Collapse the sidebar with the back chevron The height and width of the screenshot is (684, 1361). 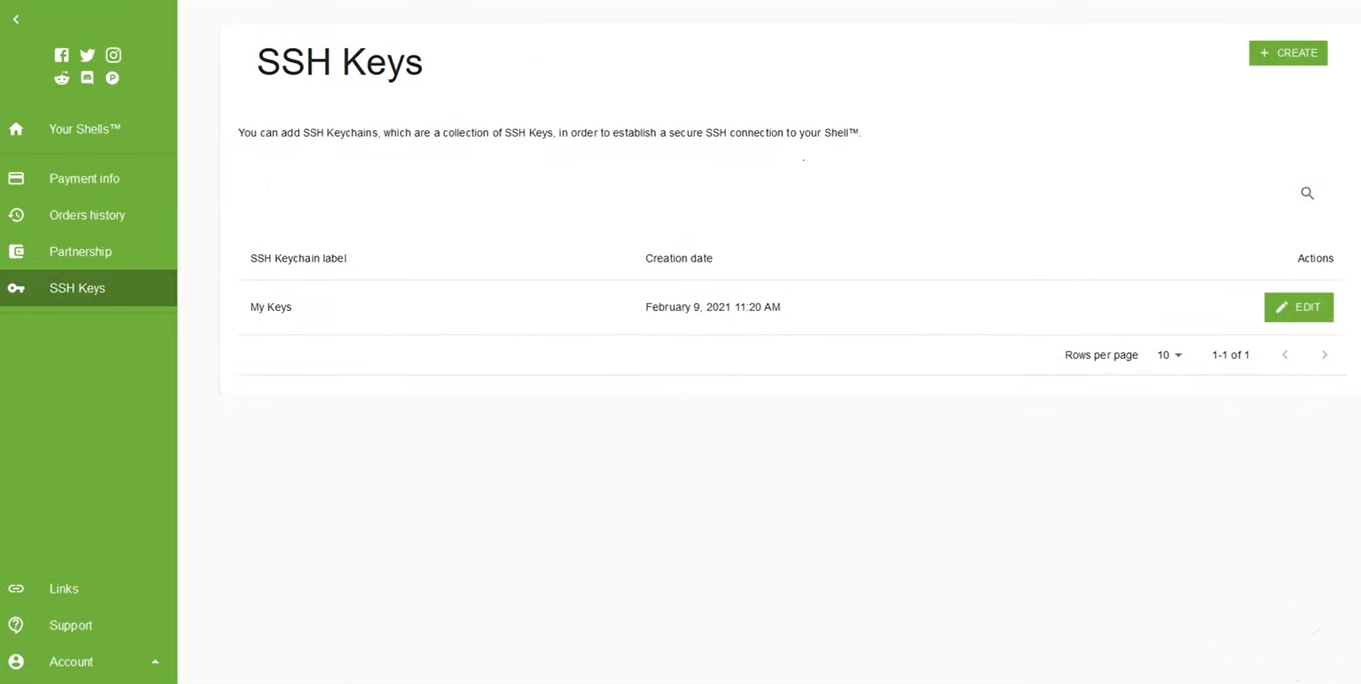coord(16,19)
